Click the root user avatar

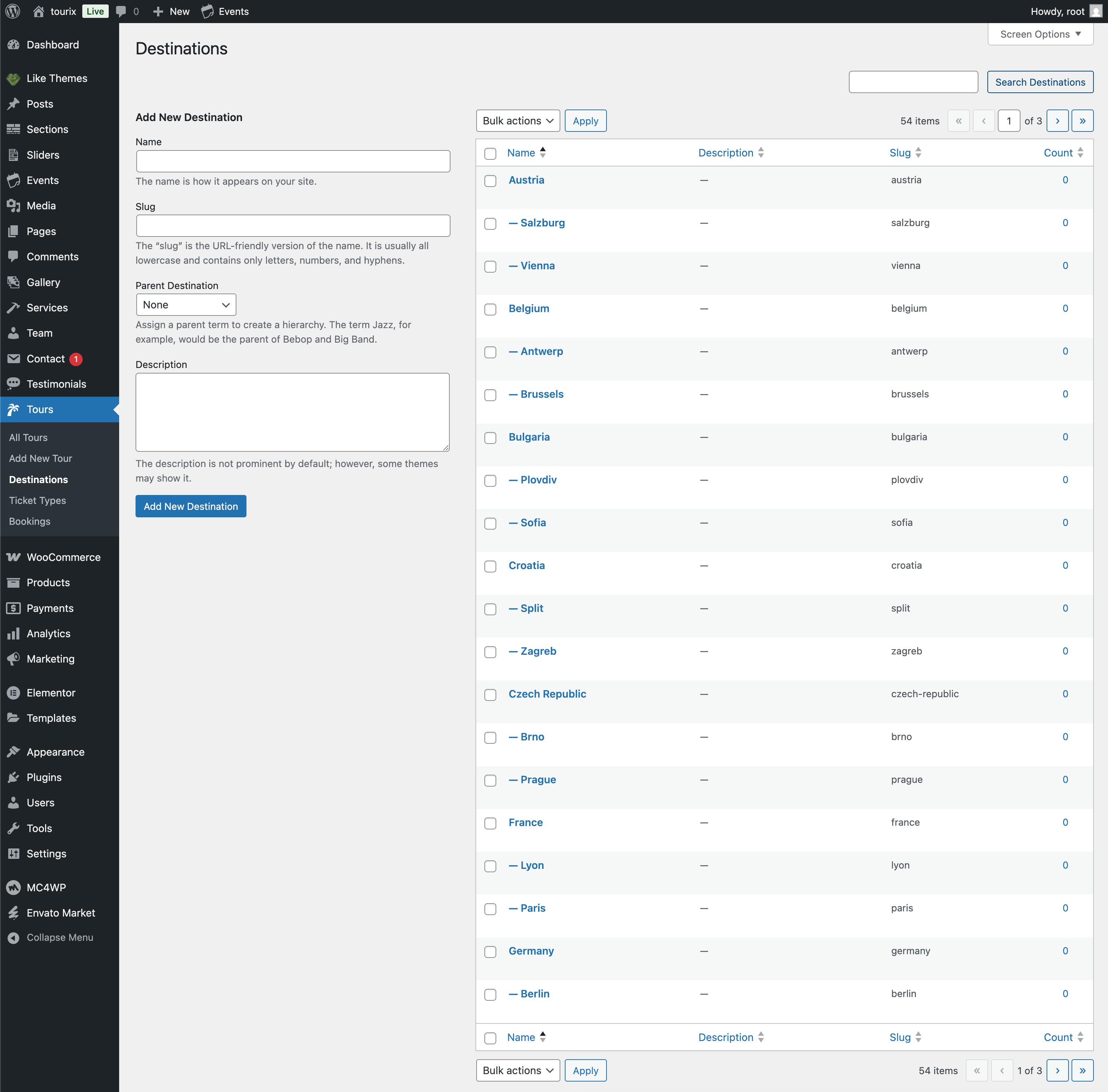(x=1095, y=12)
